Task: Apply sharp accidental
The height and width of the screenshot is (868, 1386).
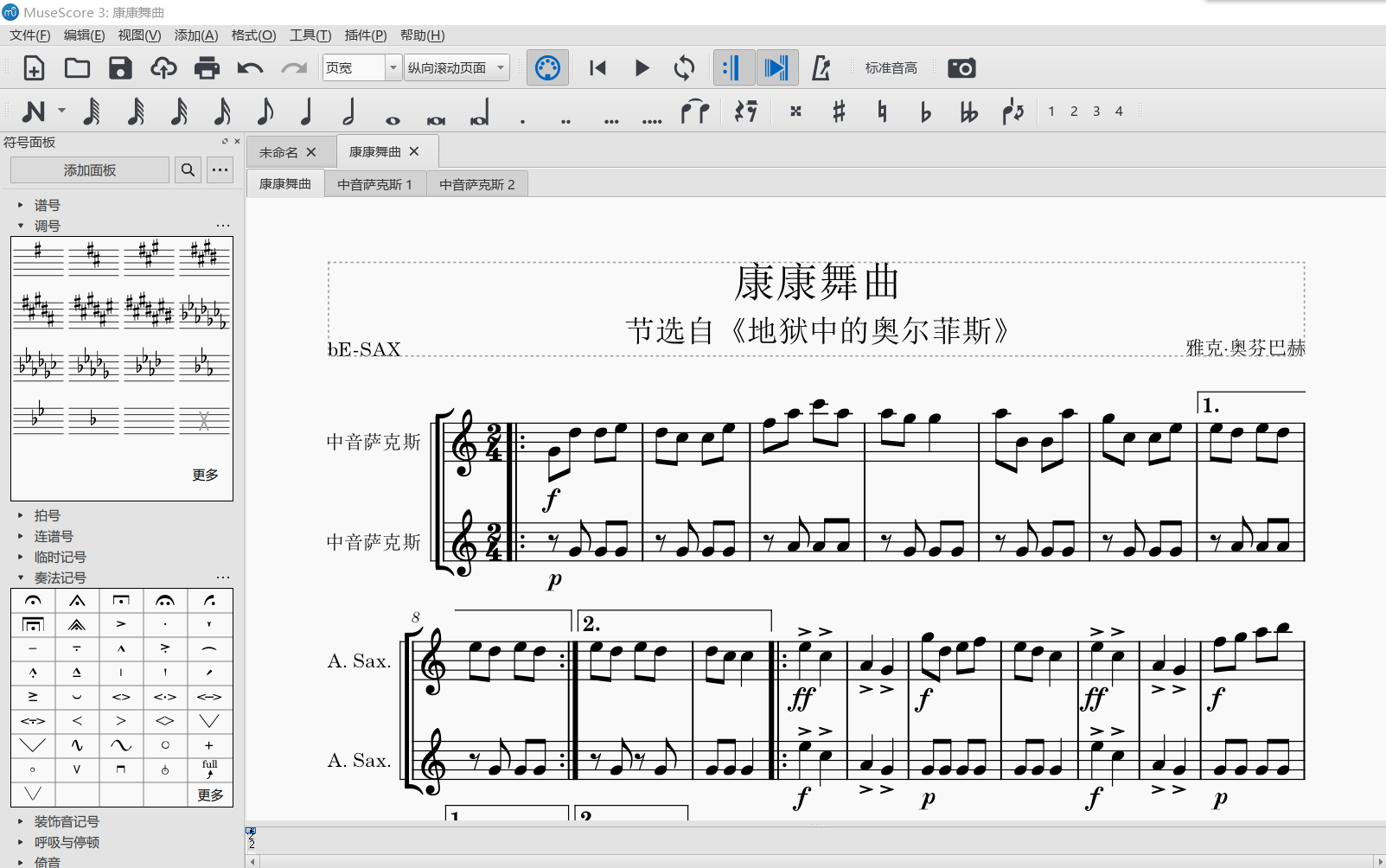Action: [839, 111]
